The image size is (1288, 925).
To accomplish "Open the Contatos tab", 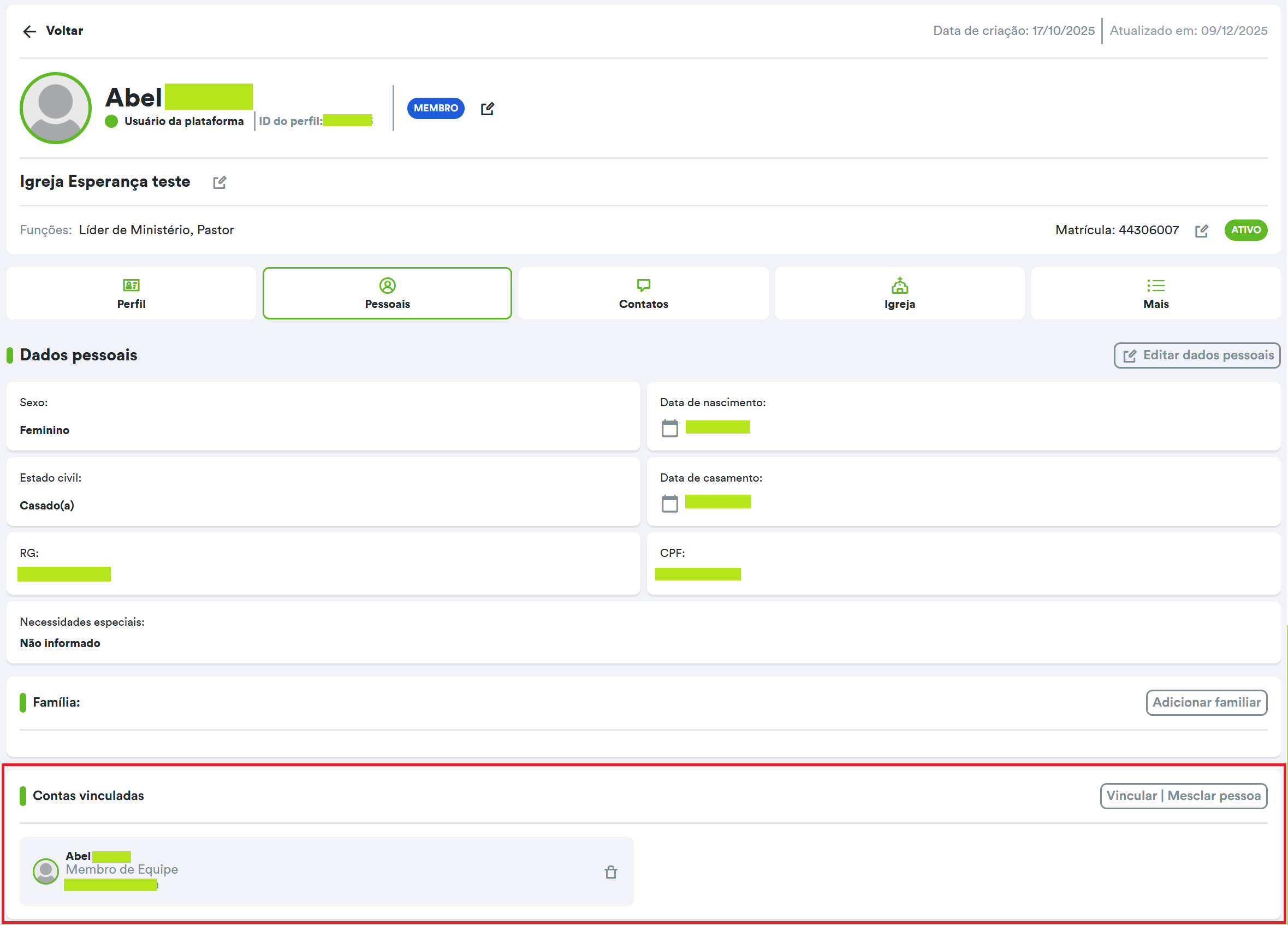I will (x=643, y=294).
